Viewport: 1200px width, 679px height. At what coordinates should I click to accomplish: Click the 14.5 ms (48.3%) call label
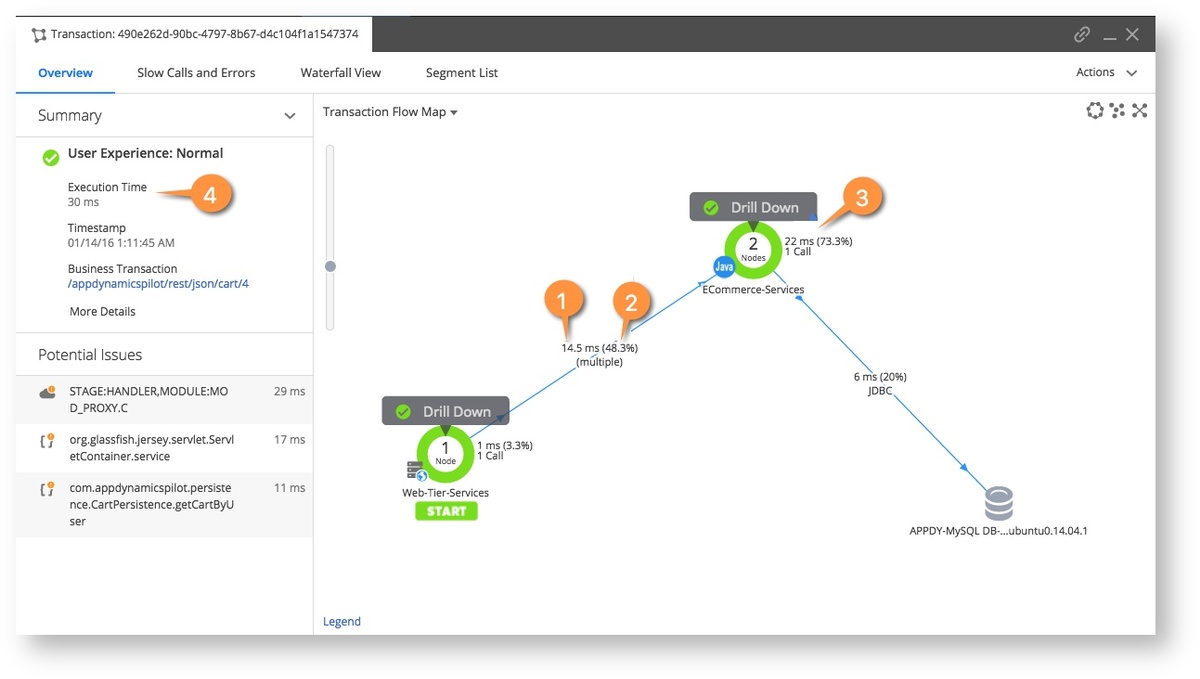(599, 348)
